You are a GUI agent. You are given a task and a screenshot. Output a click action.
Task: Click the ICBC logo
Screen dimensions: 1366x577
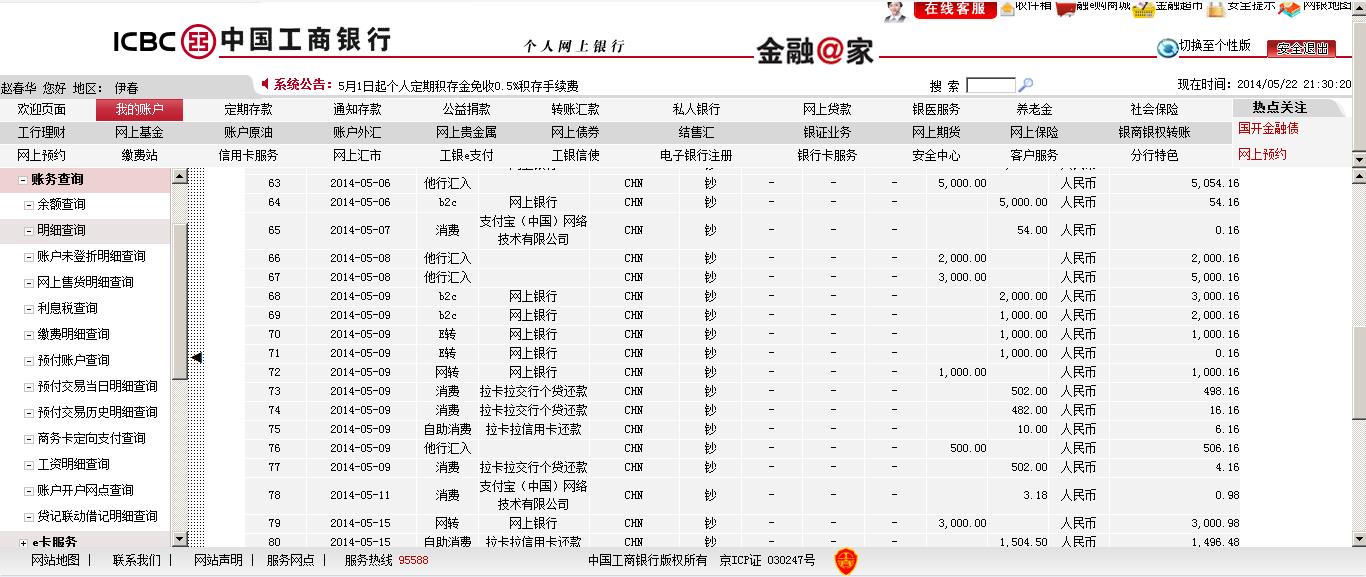pyautogui.click(x=252, y=41)
